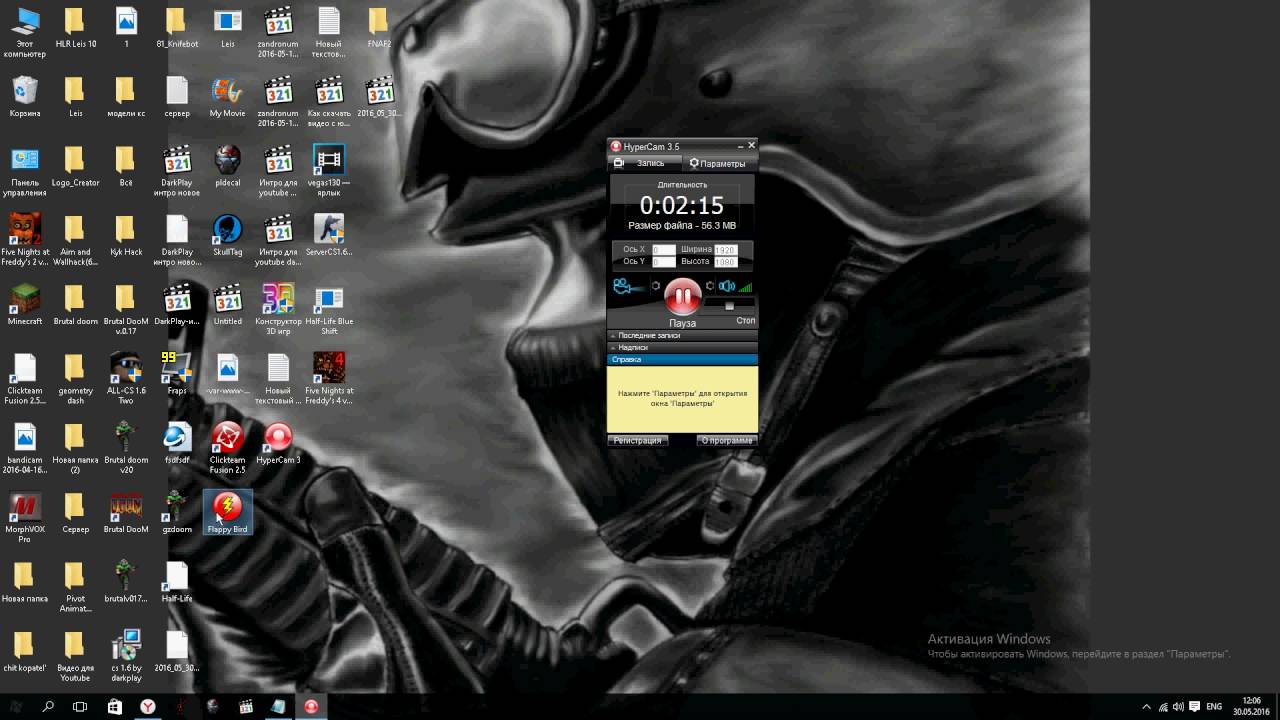The height and width of the screenshot is (720, 1280).
Task: Pause recording with the red Пауза button
Action: click(683, 297)
